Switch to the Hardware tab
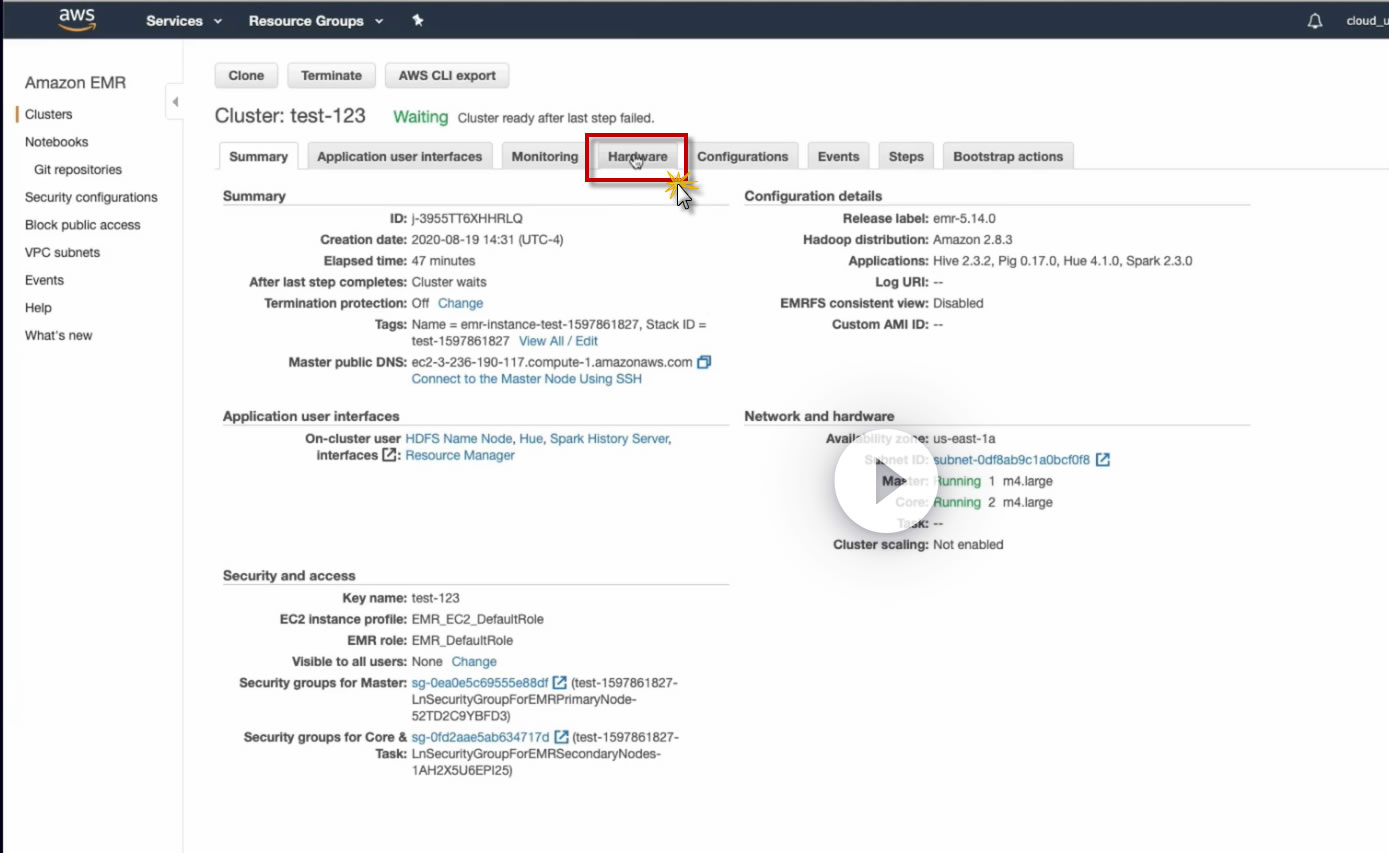 (x=637, y=157)
